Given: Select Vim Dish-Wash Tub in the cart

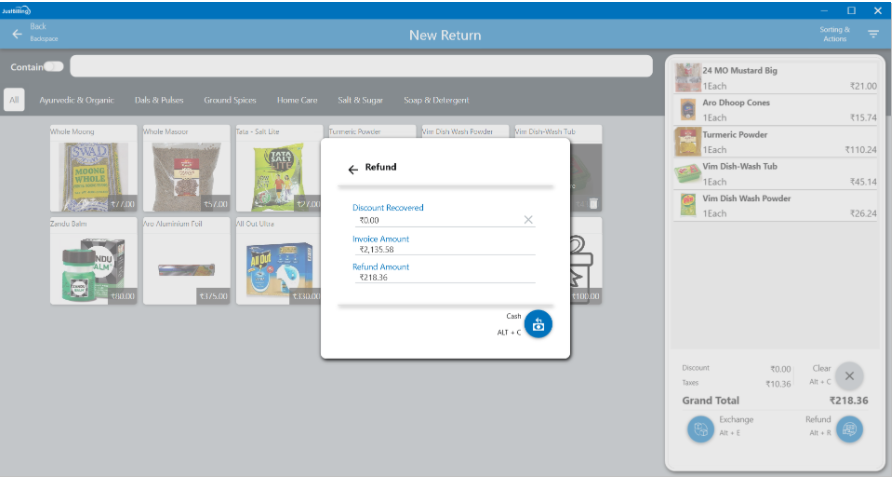Looking at the screenshot, I should pyautogui.click(x=776, y=174).
